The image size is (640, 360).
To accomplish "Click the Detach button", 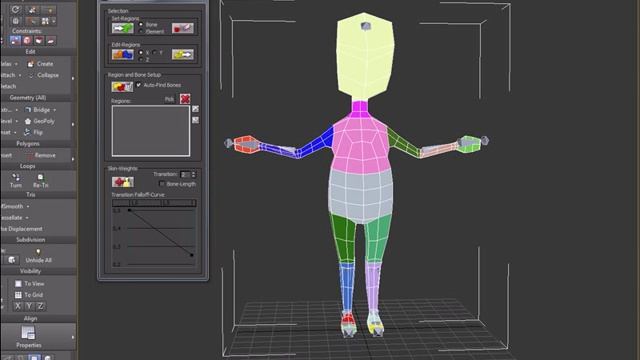I will [8, 87].
